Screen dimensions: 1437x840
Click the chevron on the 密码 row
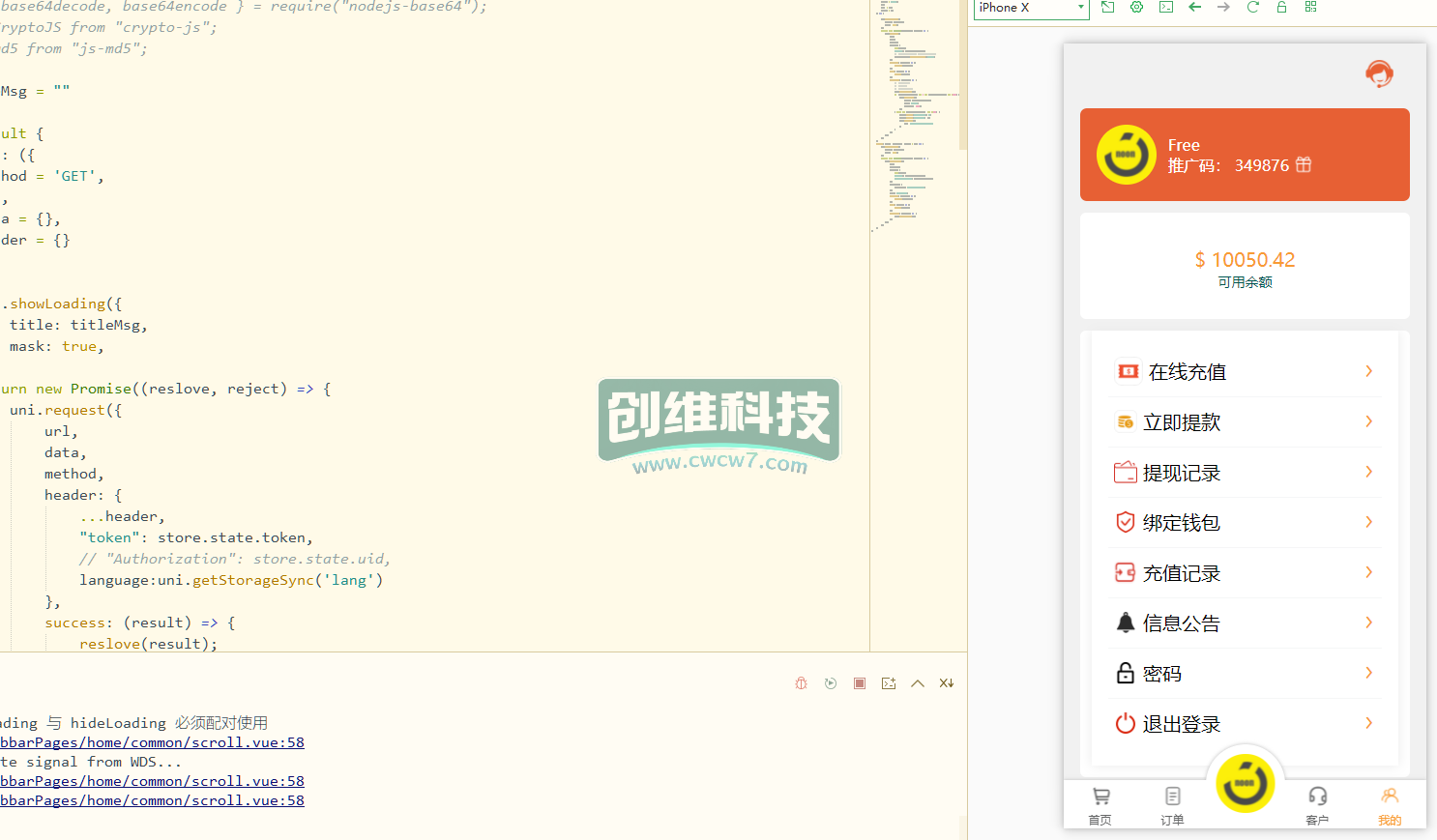tap(1369, 673)
